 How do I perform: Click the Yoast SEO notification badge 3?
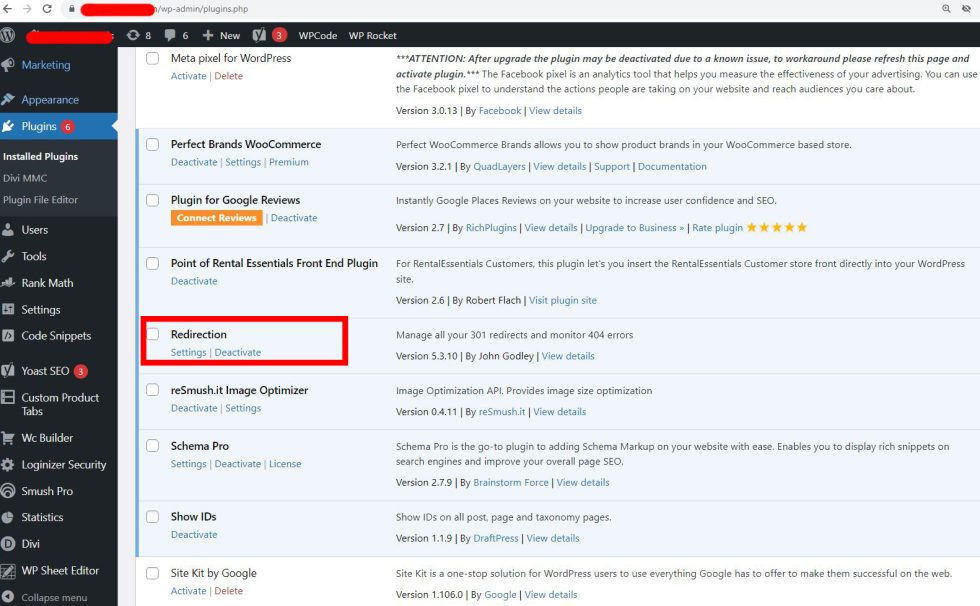coord(81,371)
